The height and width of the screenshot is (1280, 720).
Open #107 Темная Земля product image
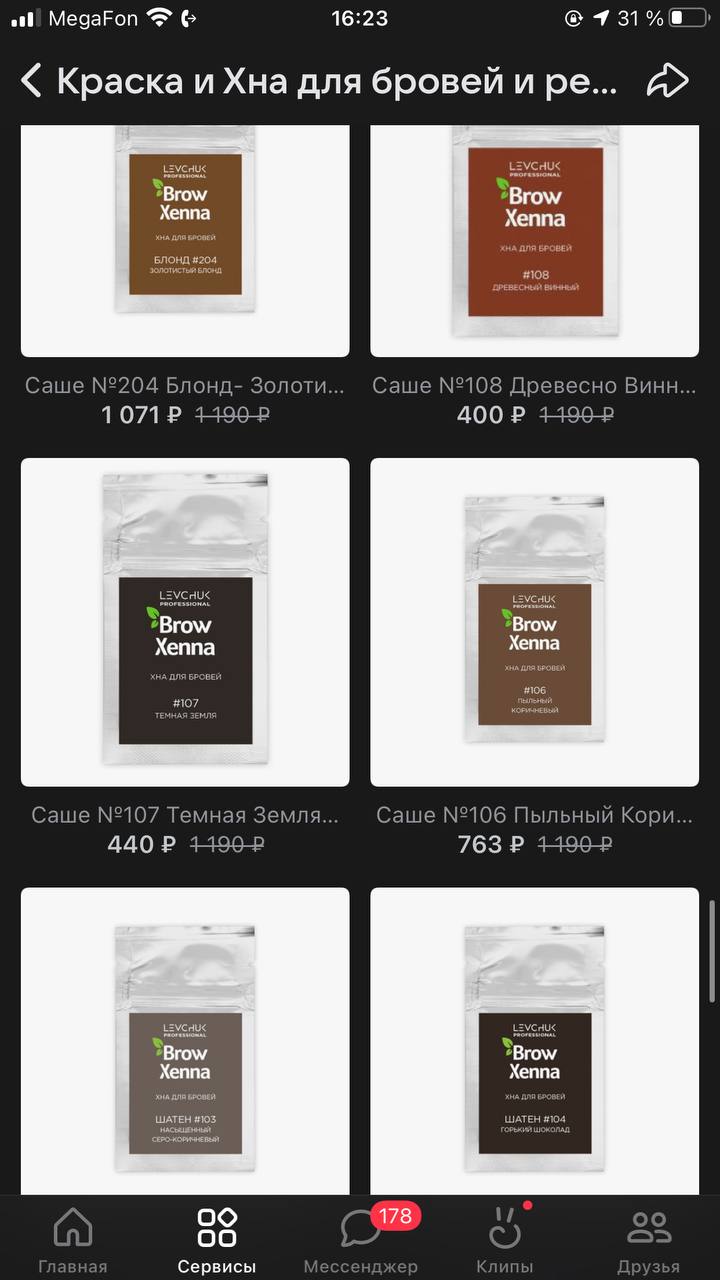185,622
